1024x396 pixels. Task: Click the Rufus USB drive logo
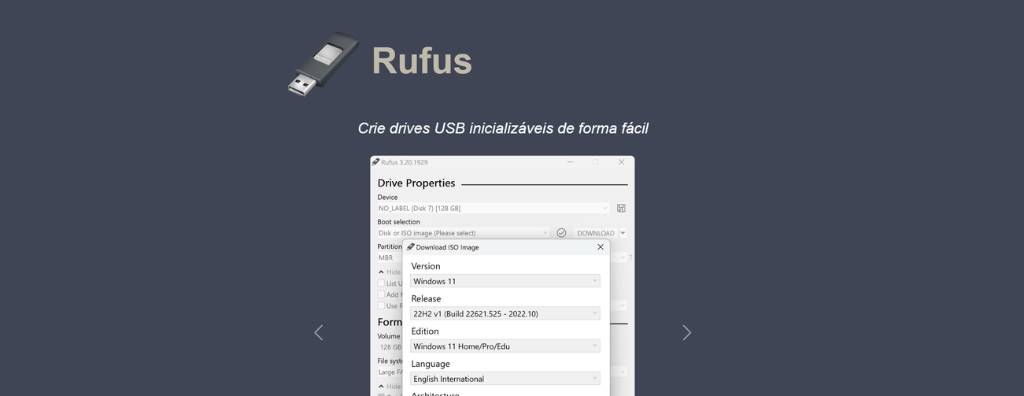click(x=323, y=64)
